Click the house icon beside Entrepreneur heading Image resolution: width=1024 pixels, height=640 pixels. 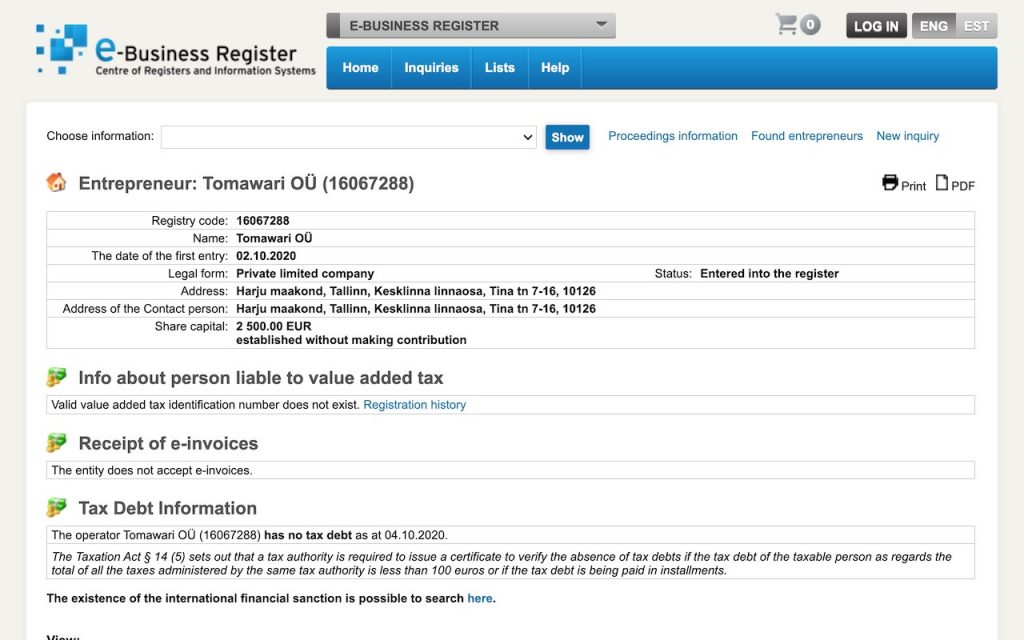click(56, 182)
